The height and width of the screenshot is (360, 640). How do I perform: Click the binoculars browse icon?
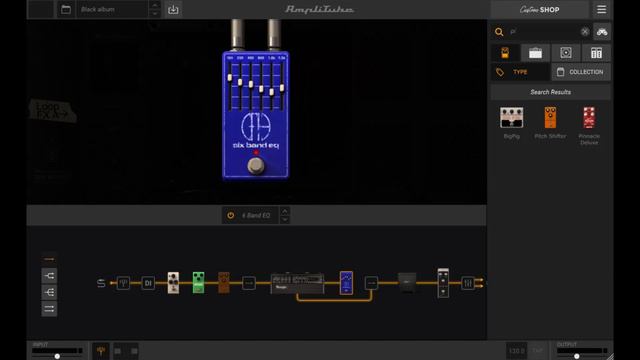click(602, 32)
